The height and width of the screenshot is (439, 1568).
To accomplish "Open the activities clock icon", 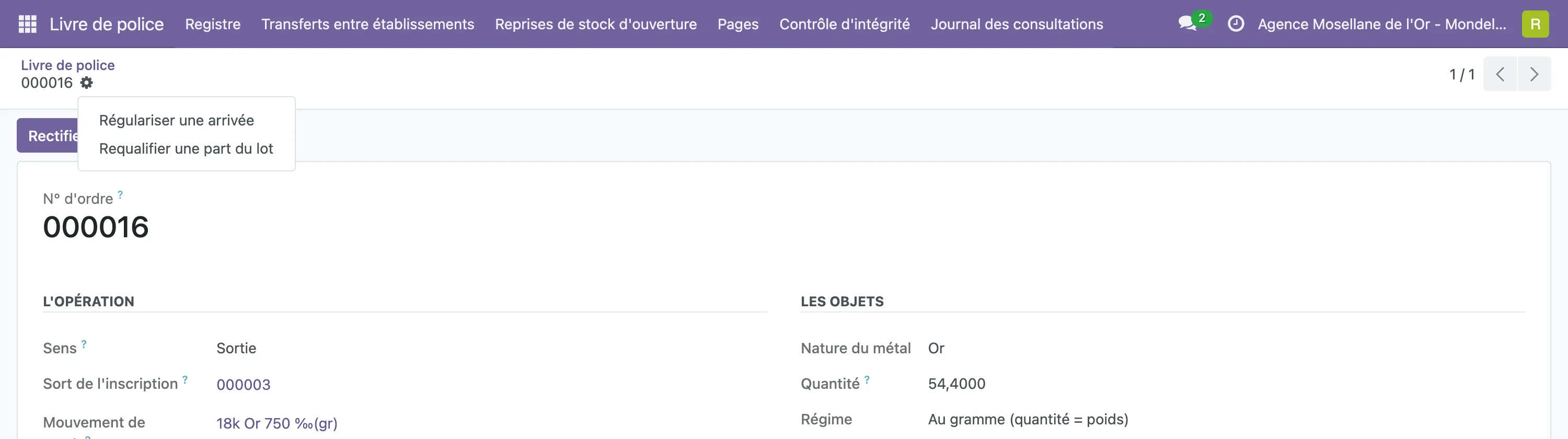I will click(1236, 25).
